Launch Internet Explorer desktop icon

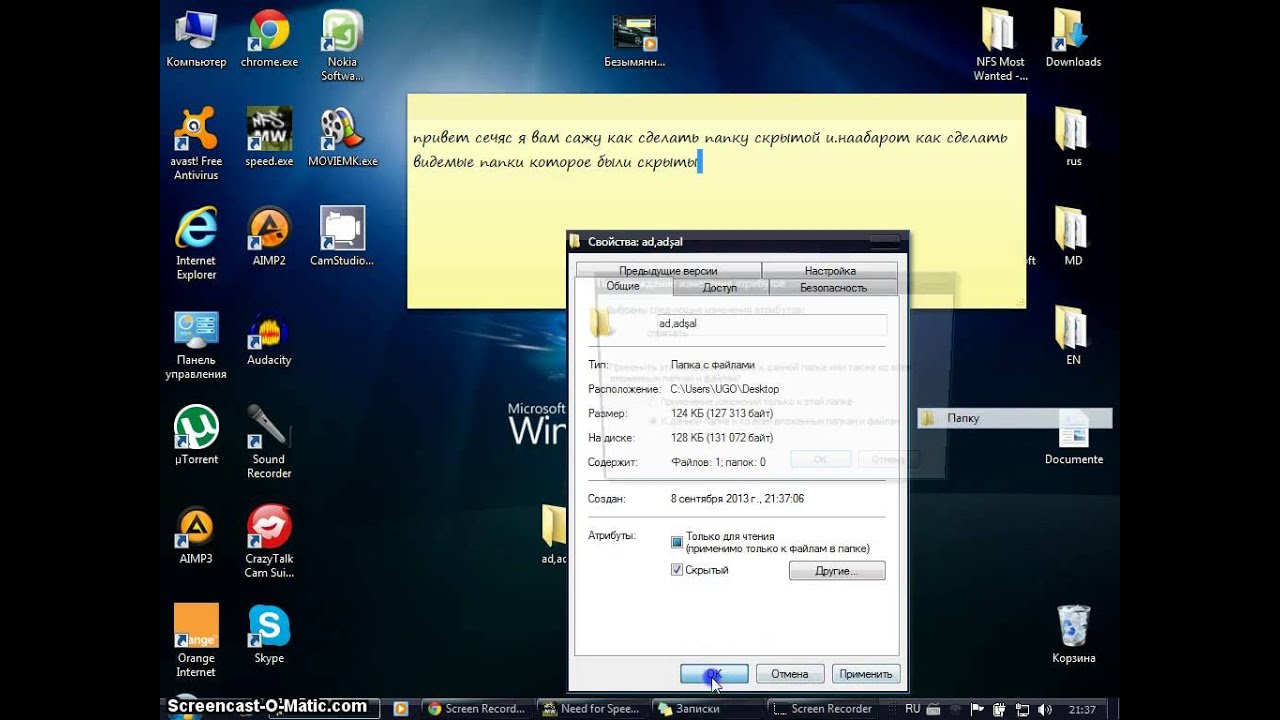196,244
